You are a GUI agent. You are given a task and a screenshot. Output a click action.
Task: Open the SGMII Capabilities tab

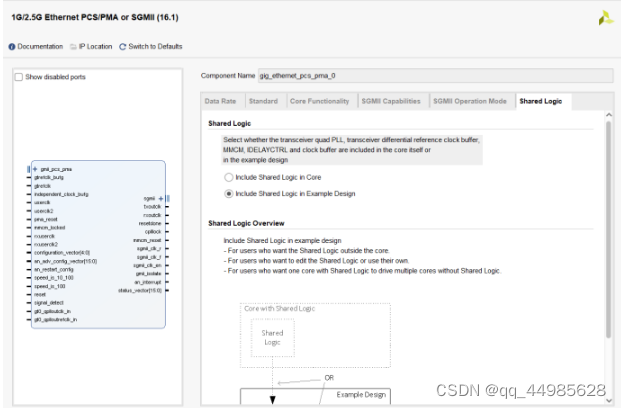pyautogui.click(x=391, y=101)
